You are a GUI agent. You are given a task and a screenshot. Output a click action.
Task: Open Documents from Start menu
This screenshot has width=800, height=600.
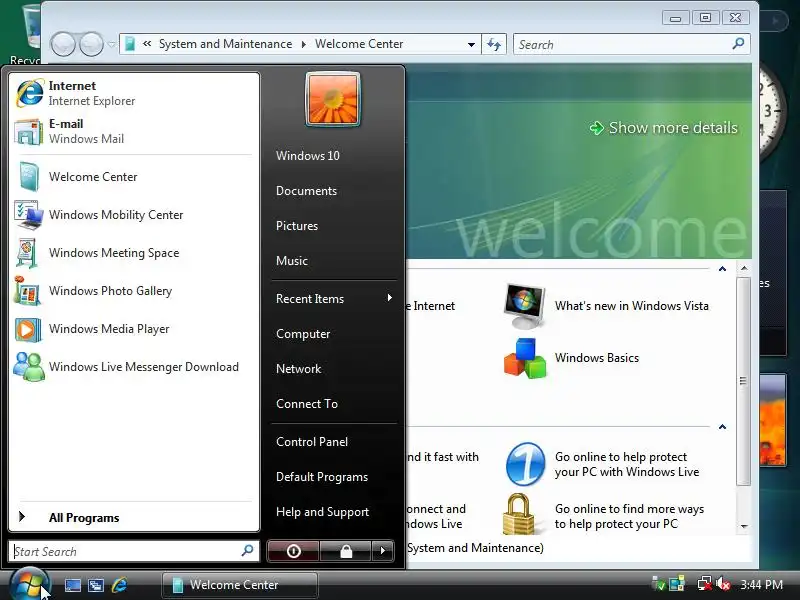(306, 191)
